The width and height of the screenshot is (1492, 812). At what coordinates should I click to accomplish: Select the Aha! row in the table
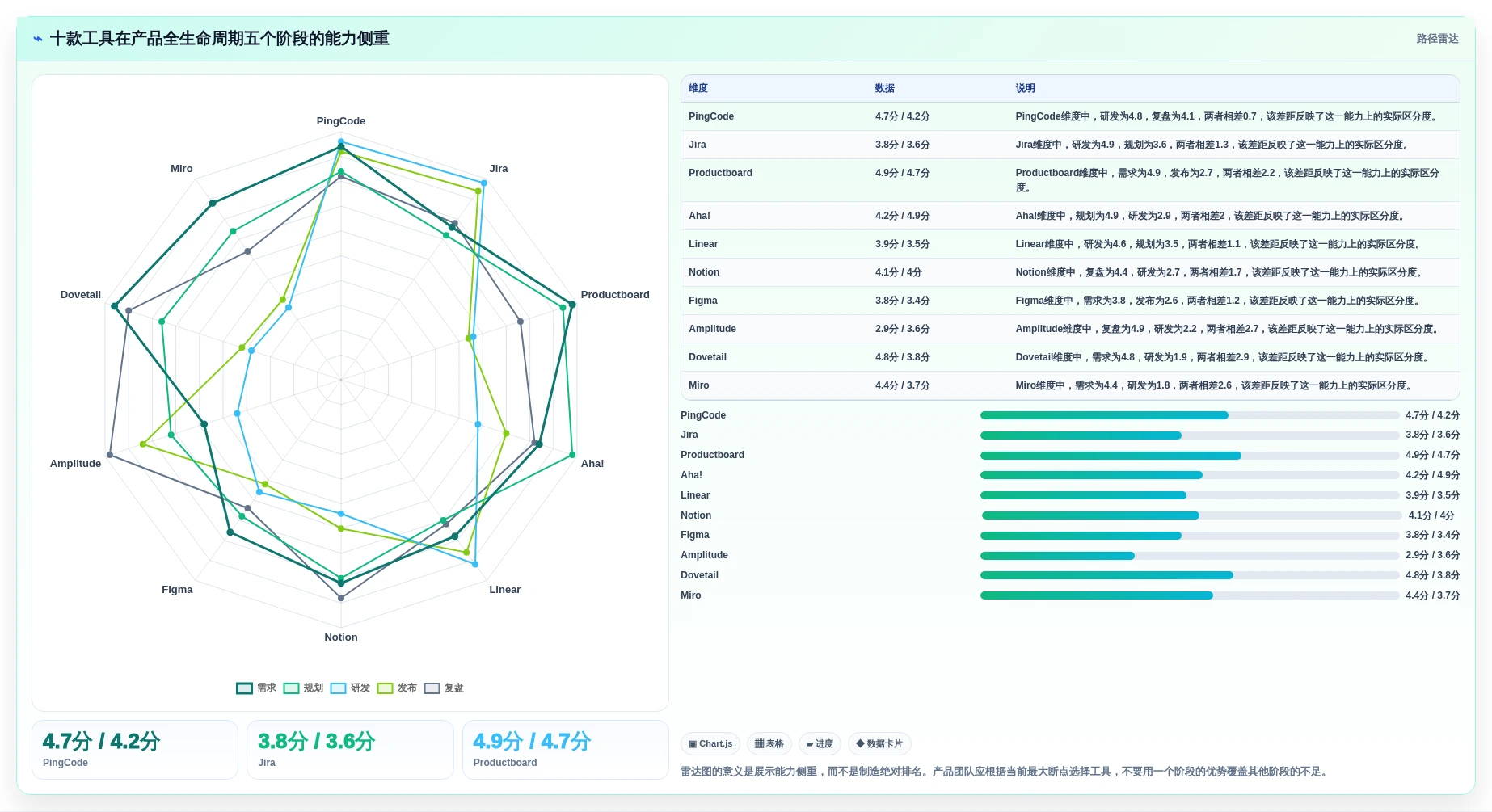coord(1070,216)
